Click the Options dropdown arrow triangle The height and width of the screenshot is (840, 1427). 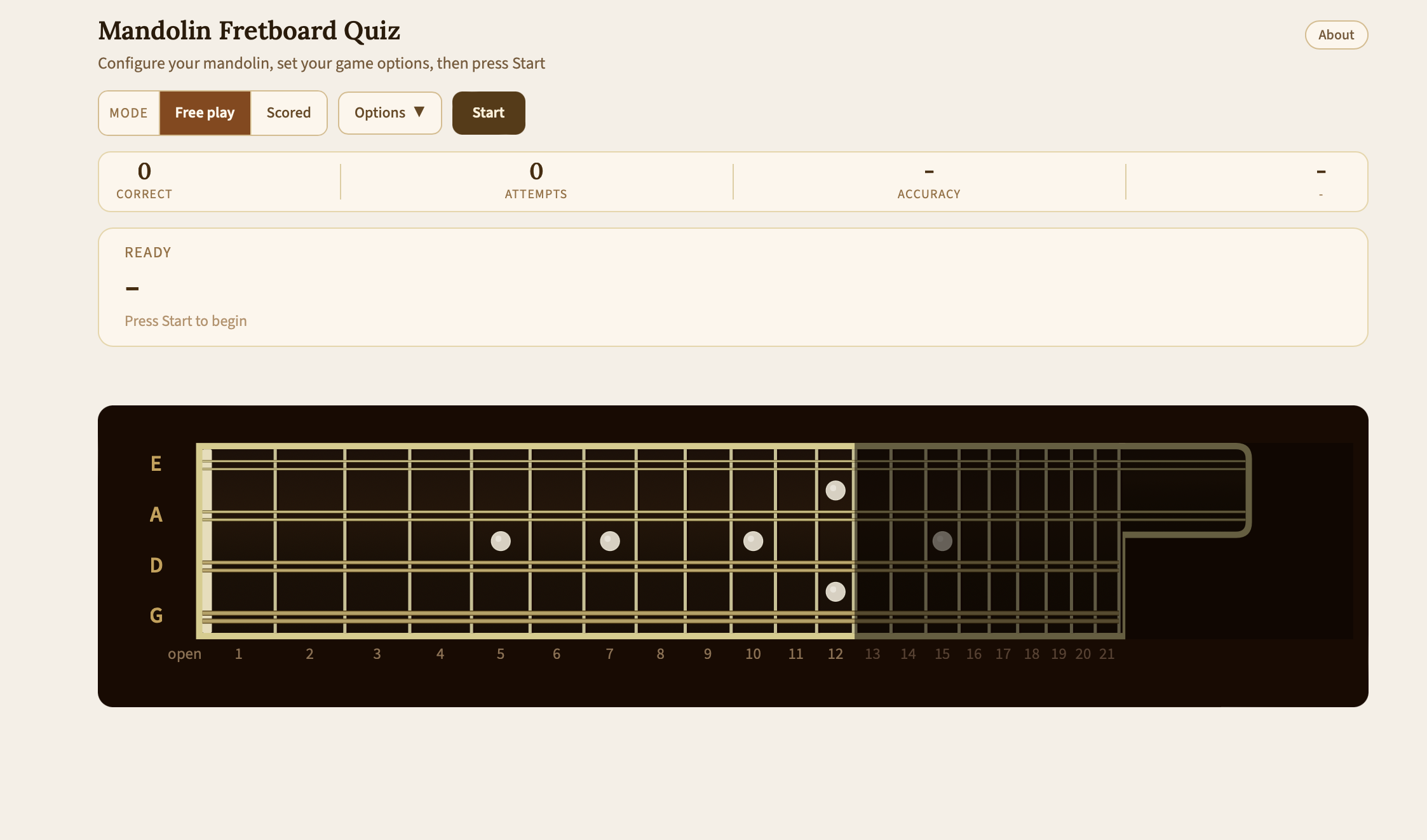(x=419, y=112)
